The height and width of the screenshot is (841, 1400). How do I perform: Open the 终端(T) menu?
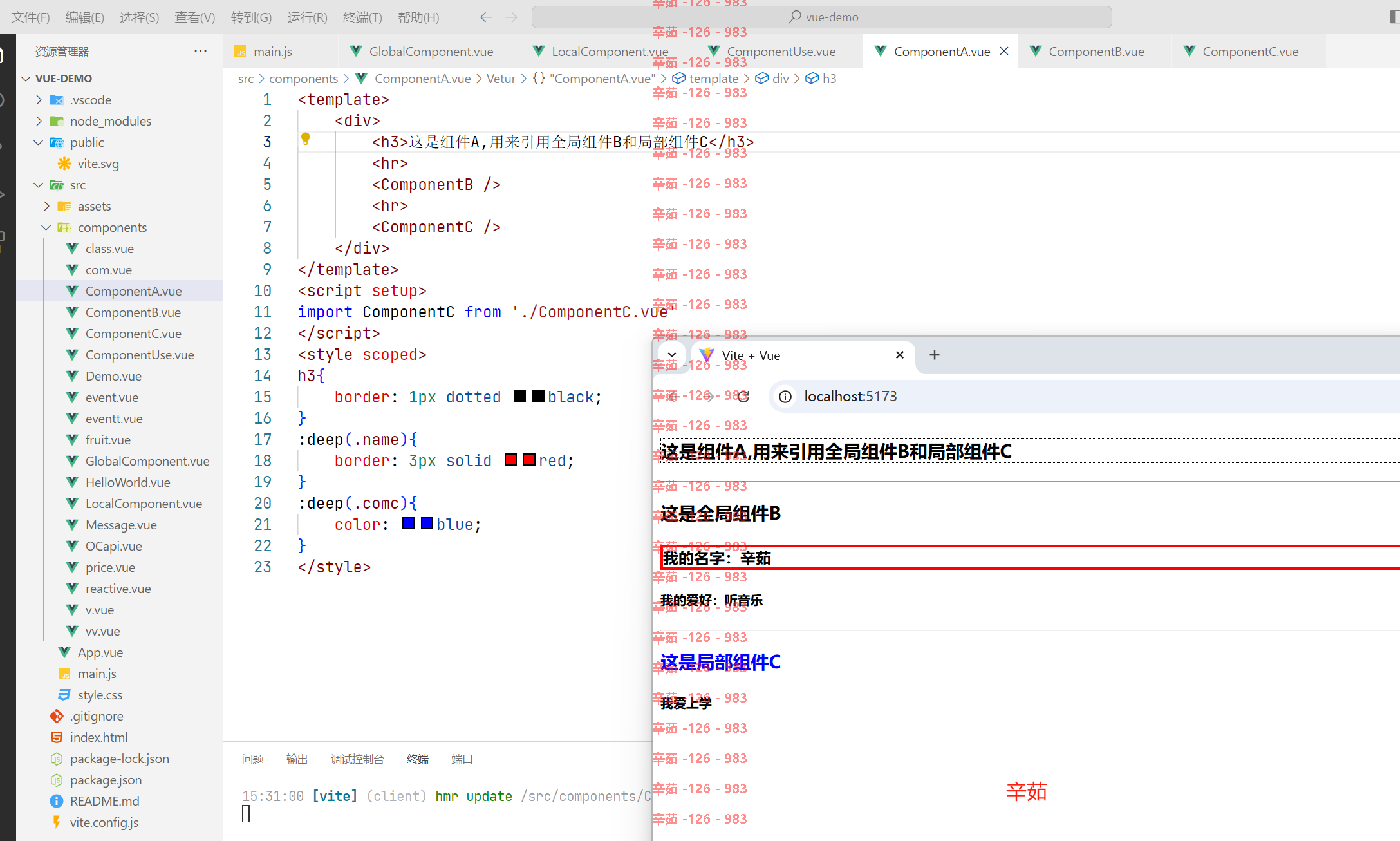pyautogui.click(x=362, y=17)
